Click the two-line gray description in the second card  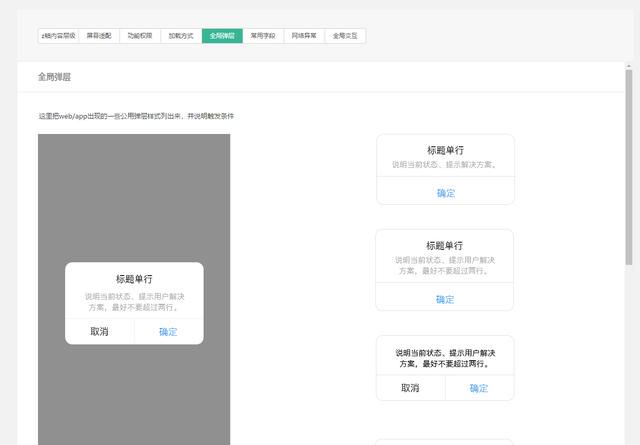(445, 265)
